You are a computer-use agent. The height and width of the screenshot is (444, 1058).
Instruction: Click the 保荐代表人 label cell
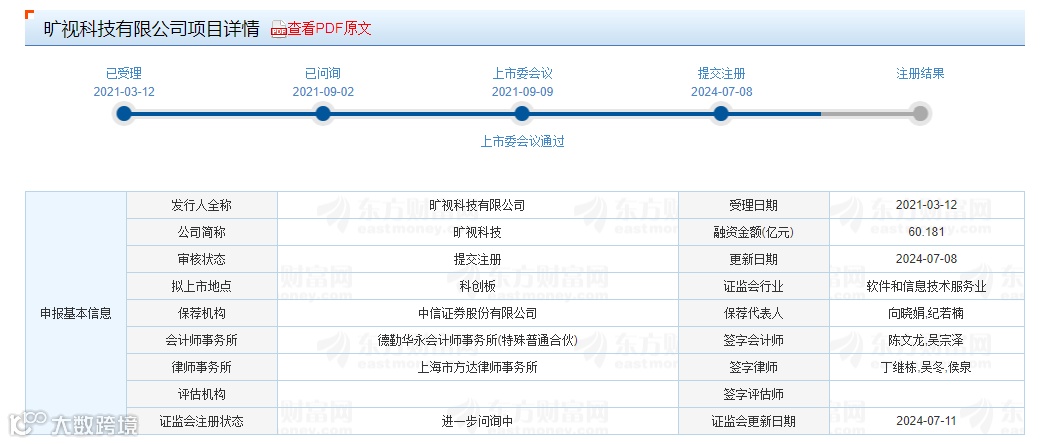click(754, 313)
